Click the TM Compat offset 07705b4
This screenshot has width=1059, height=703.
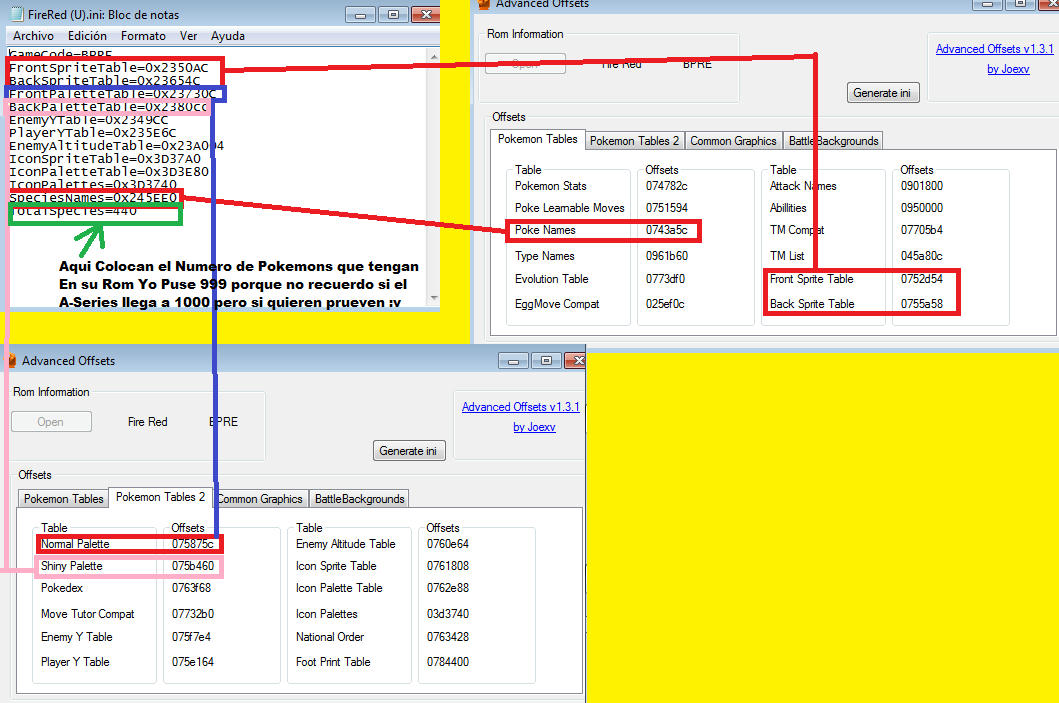click(921, 230)
